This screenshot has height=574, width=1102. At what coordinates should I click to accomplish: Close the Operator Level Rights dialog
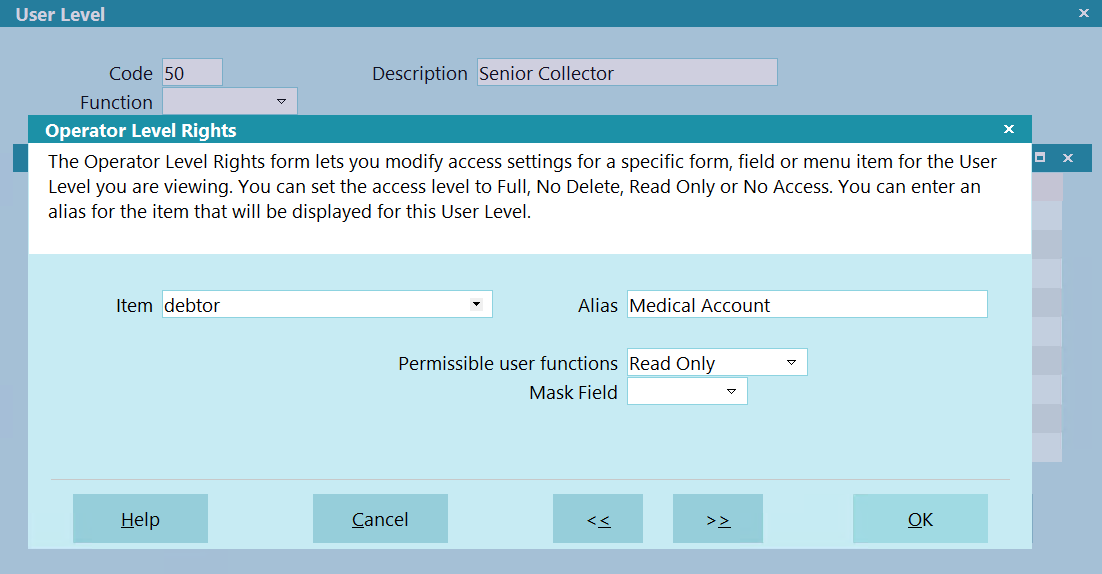pyautogui.click(x=1009, y=129)
